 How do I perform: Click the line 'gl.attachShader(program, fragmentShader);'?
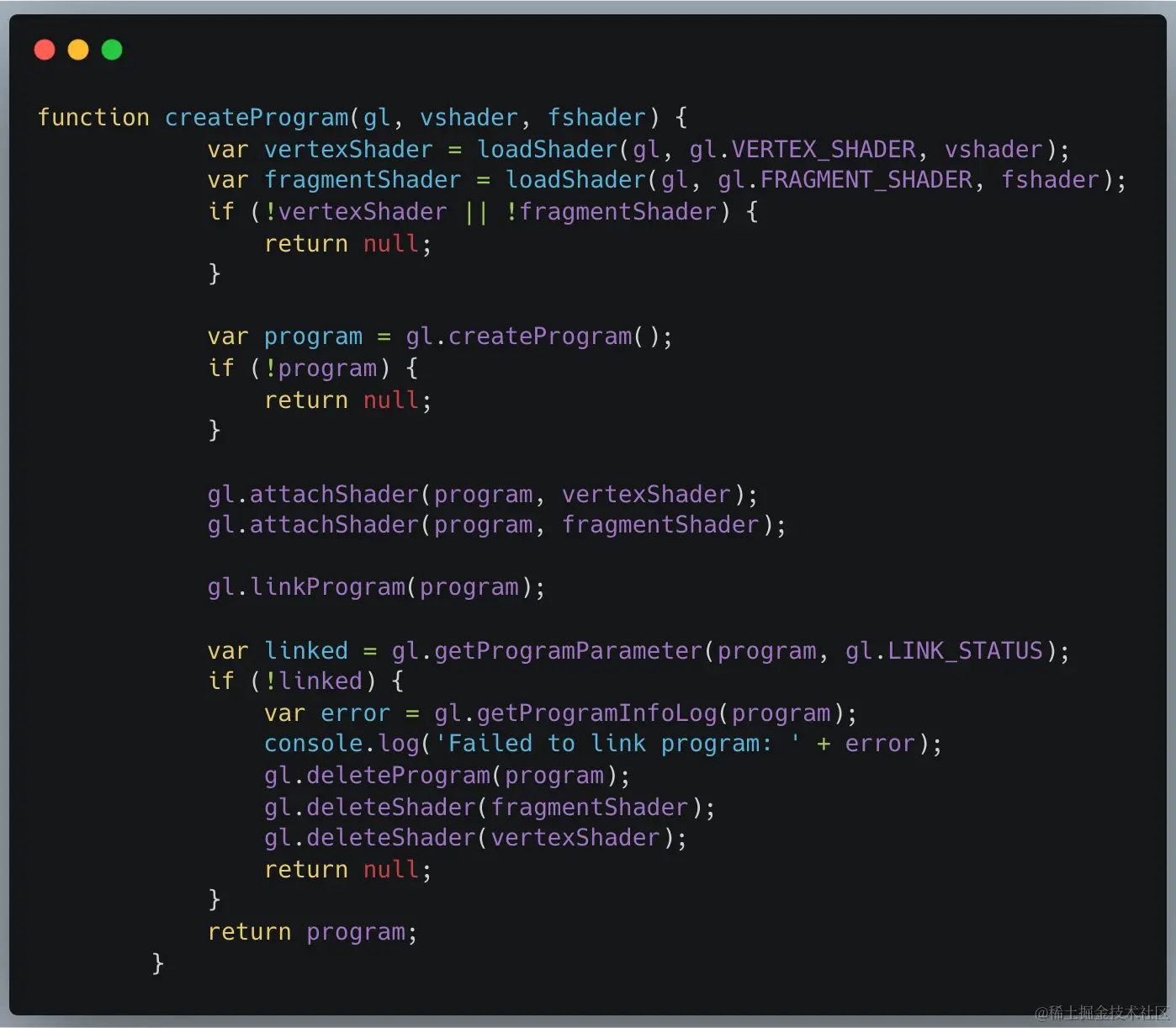pyautogui.click(x=497, y=525)
